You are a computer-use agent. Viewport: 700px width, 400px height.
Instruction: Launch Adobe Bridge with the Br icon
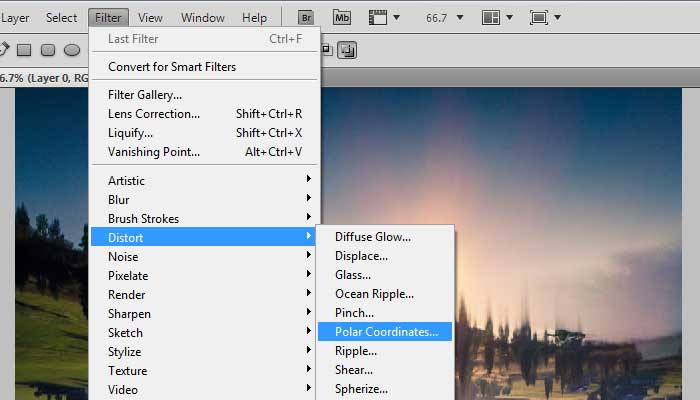pyautogui.click(x=306, y=18)
